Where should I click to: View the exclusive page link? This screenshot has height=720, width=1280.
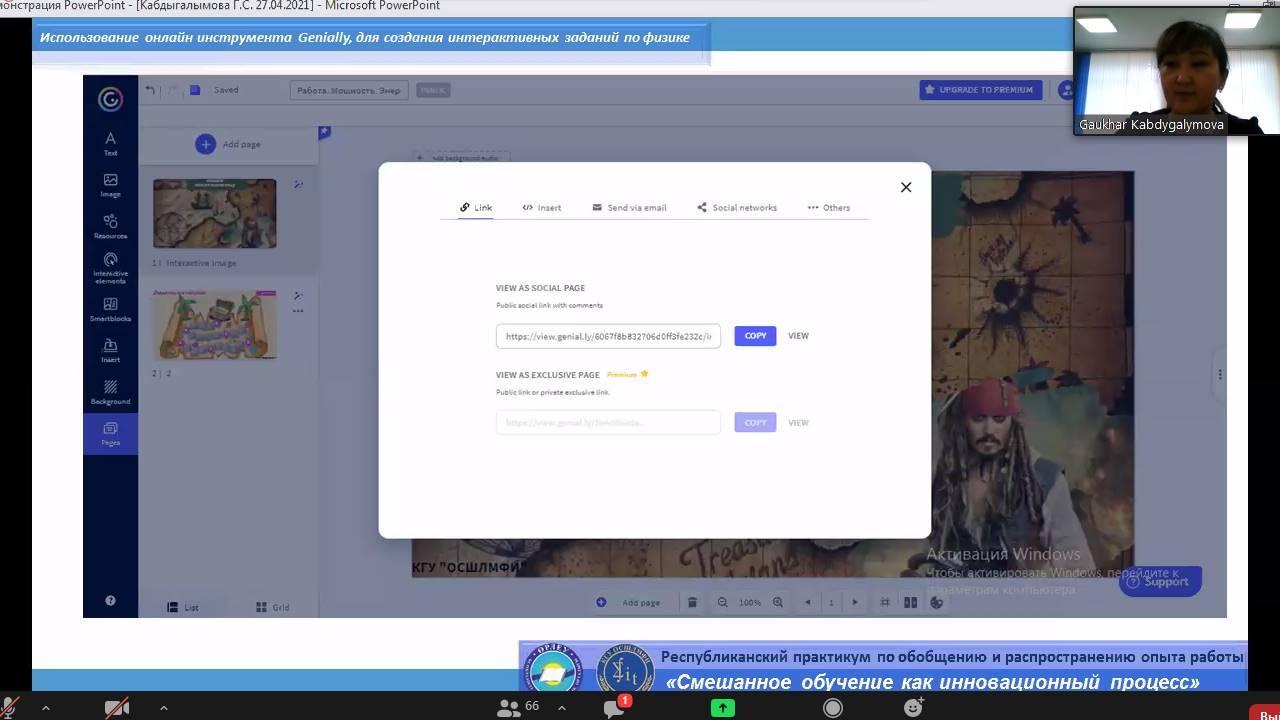pyautogui.click(x=798, y=422)
